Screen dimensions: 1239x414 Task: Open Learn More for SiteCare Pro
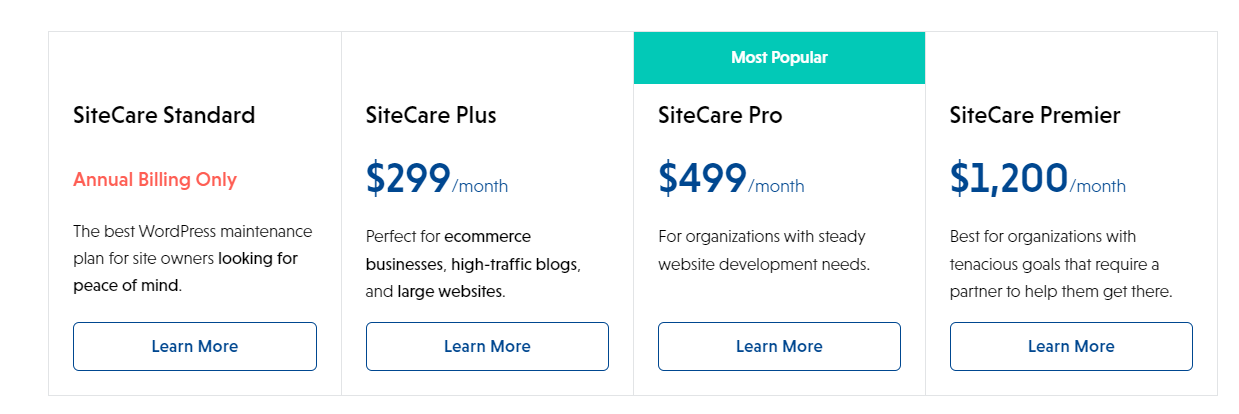click(x=779, y=347)
